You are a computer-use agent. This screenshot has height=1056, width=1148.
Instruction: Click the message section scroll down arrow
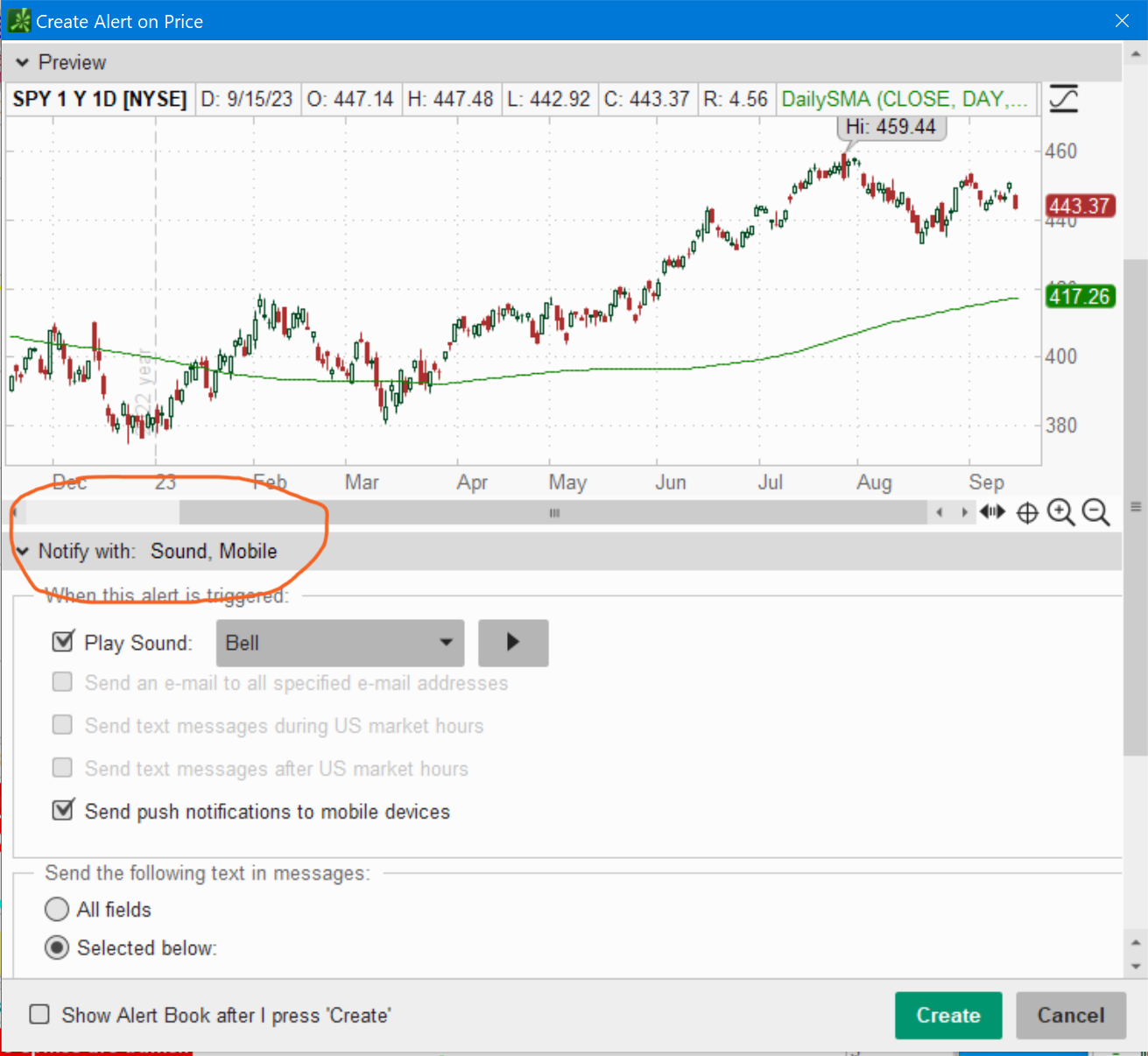click(x=1136, y=967)
